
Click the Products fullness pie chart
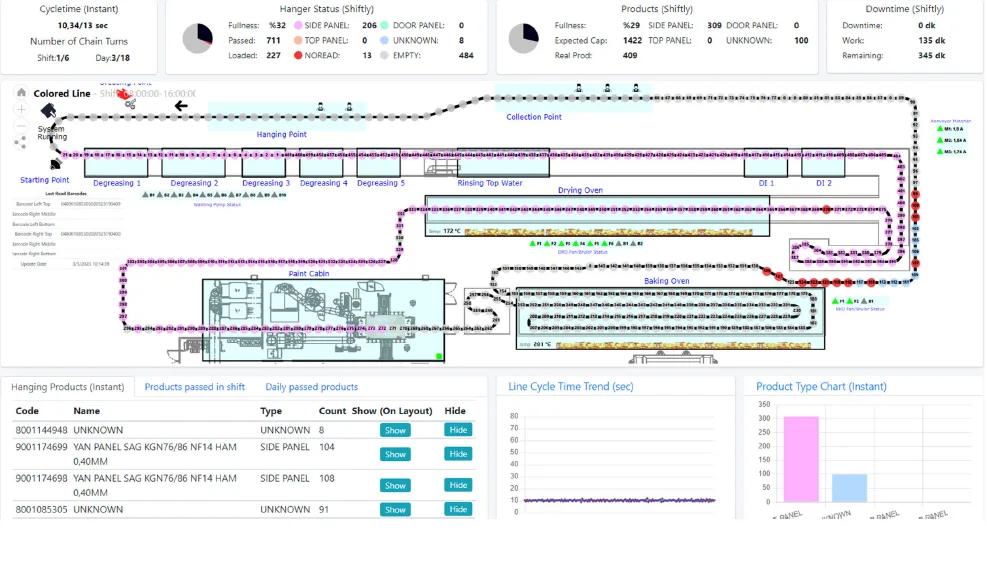(x=524, y=39)
